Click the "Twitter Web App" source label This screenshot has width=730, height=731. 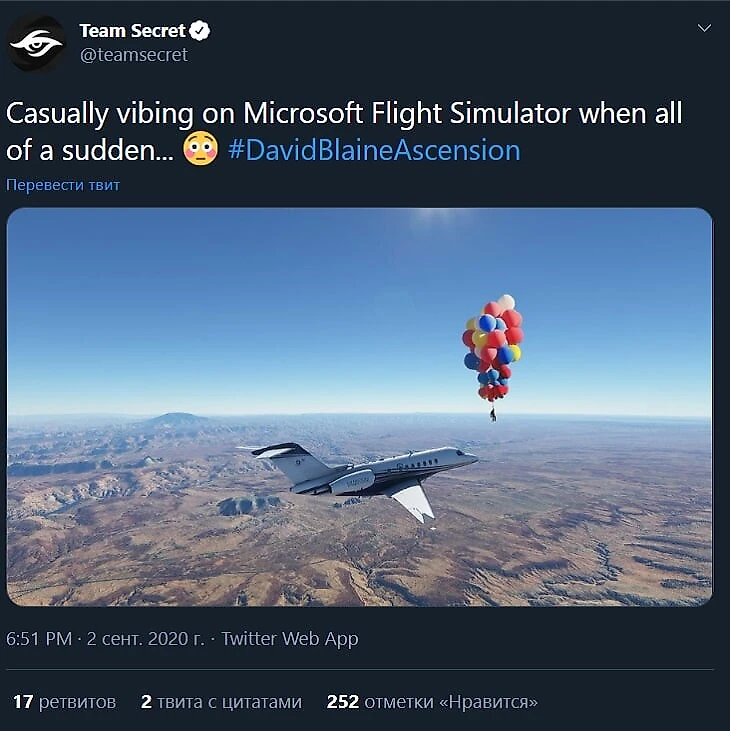coord(289,638)
